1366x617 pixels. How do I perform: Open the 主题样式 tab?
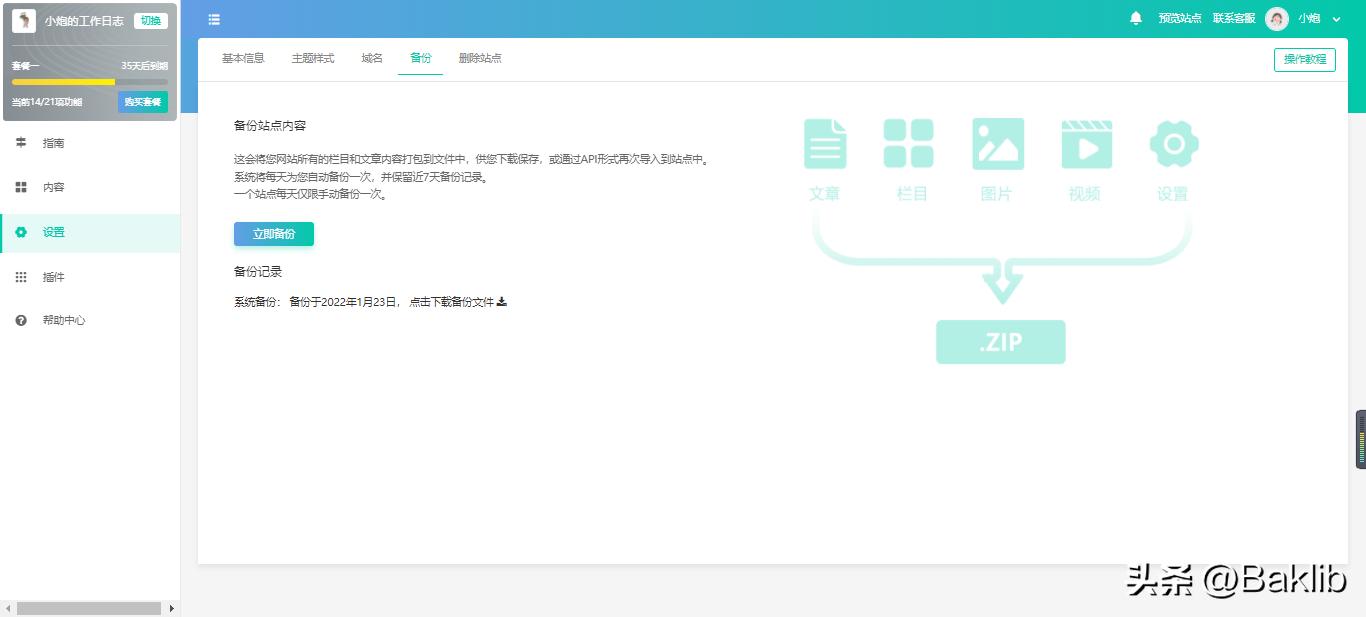[311, 58]
